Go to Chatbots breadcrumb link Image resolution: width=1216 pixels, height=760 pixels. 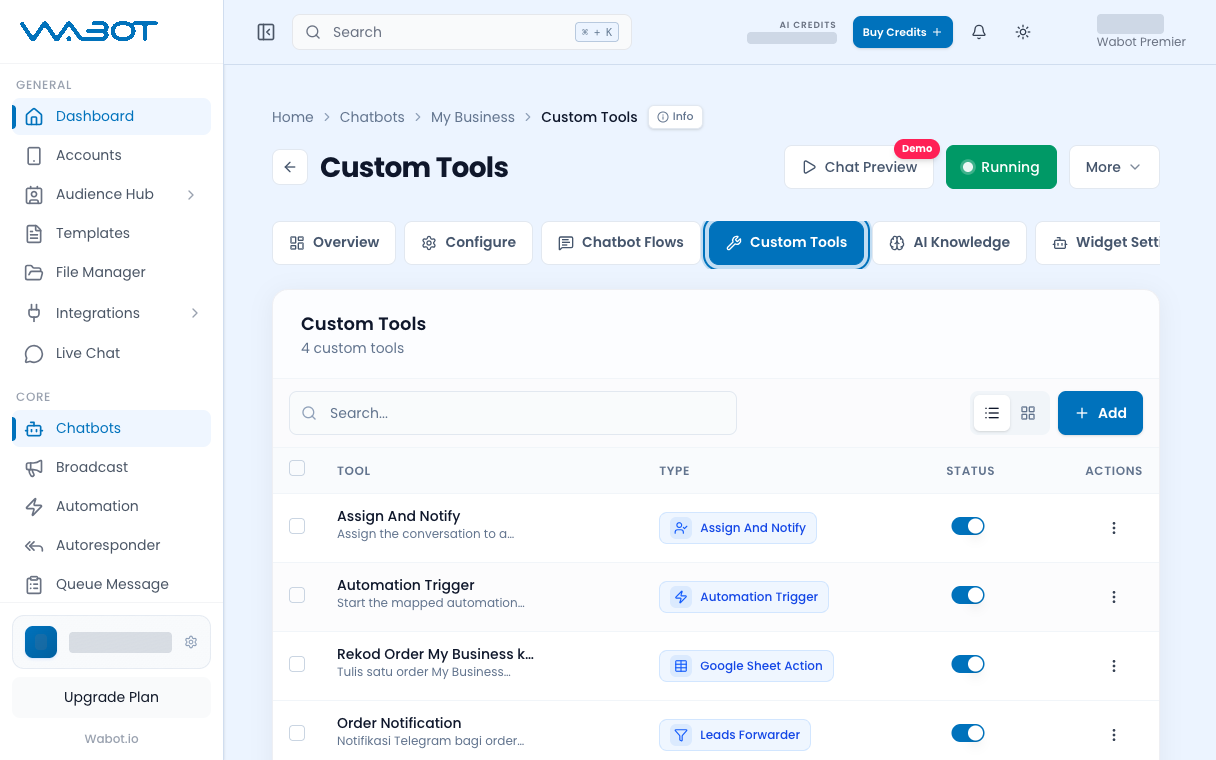click(372, 117)
